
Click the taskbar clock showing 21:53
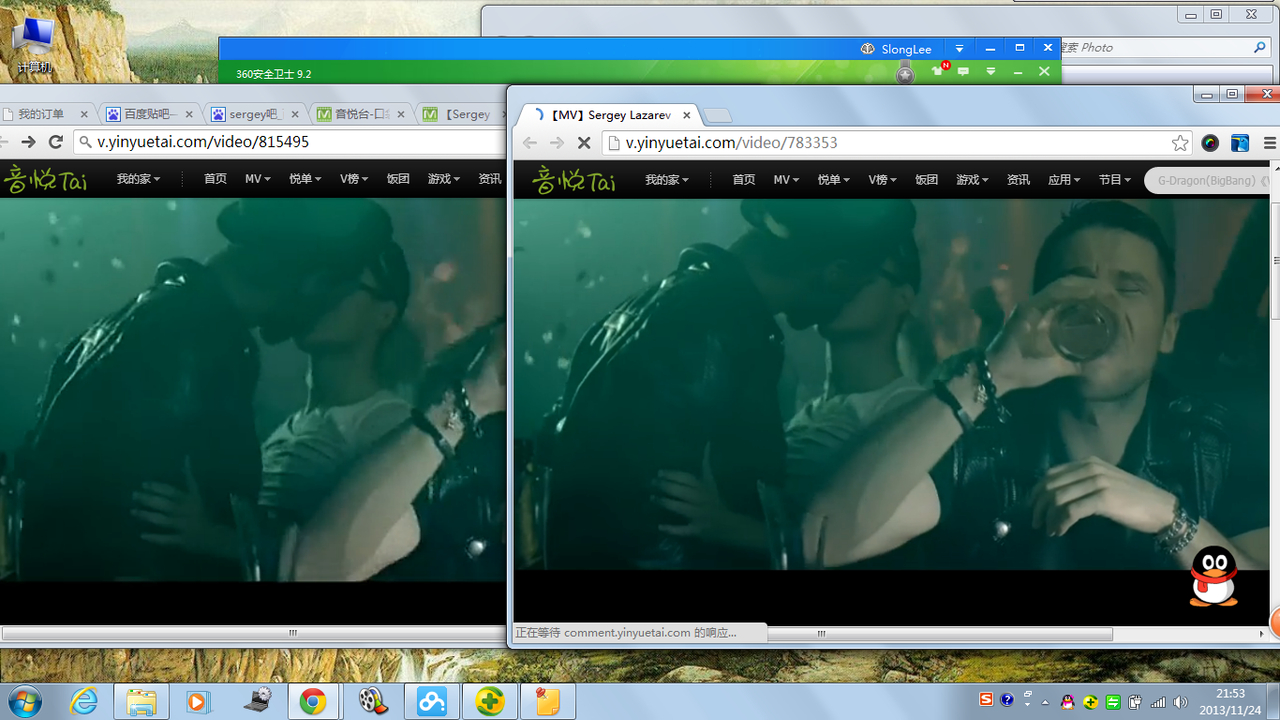[x=1231, y=702]
